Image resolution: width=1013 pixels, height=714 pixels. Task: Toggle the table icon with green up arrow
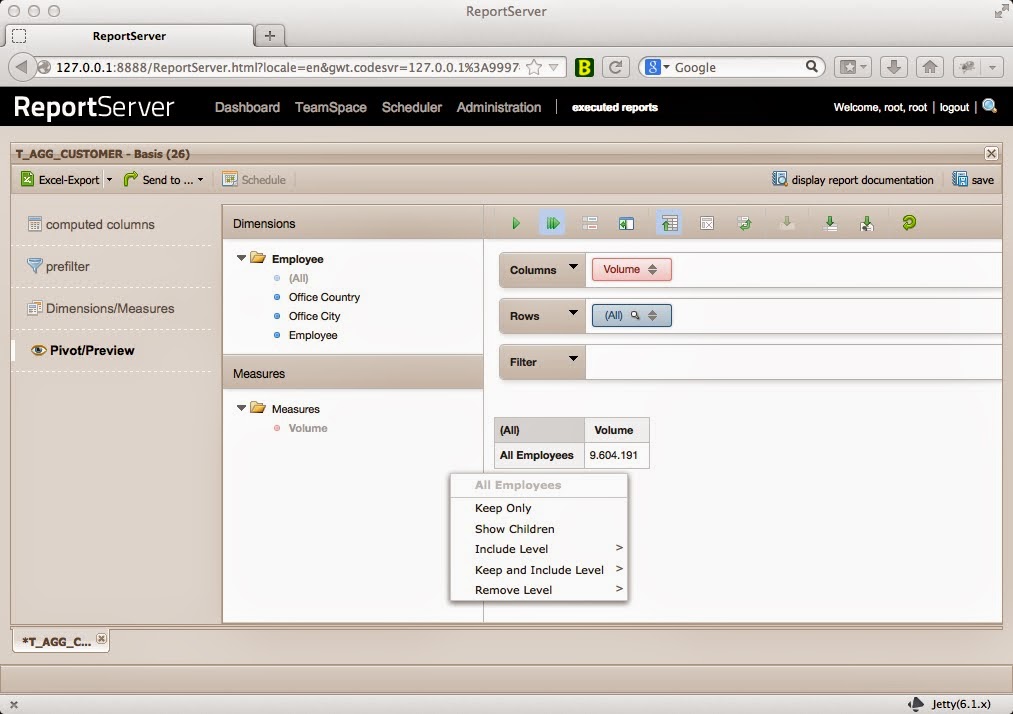coord(669,224)
